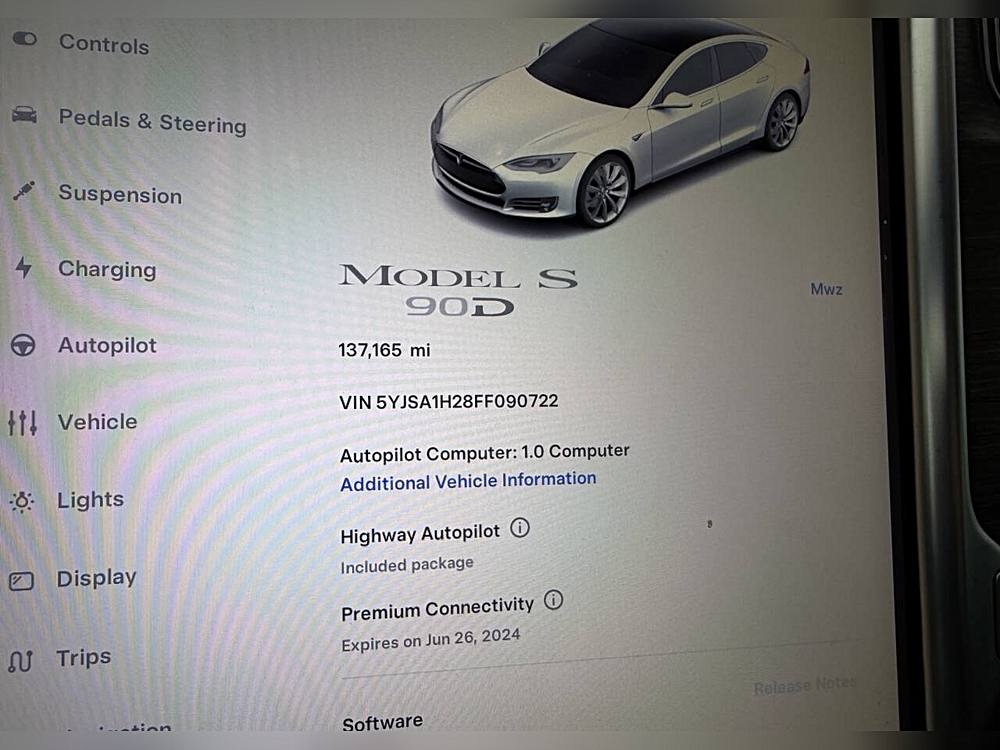The height and width of the screenshot is (750, 1000).
Task: Show Premium Connectivity info circle
Action: (553, 599)
